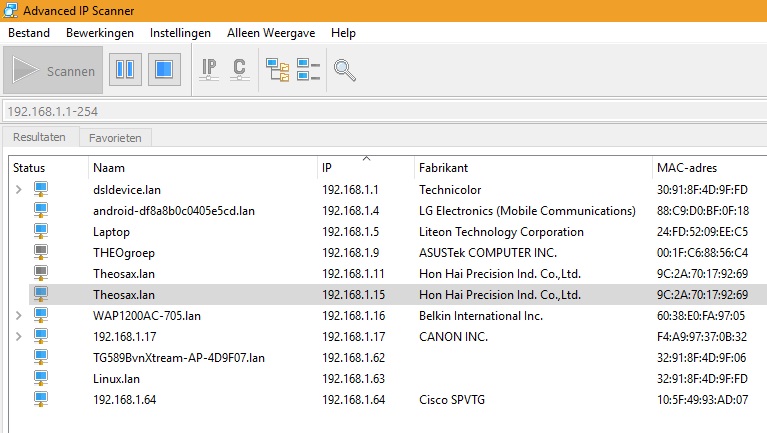Select the THEOgroep entry
Viewport: 767px width, 433px height.
[124, 253]
